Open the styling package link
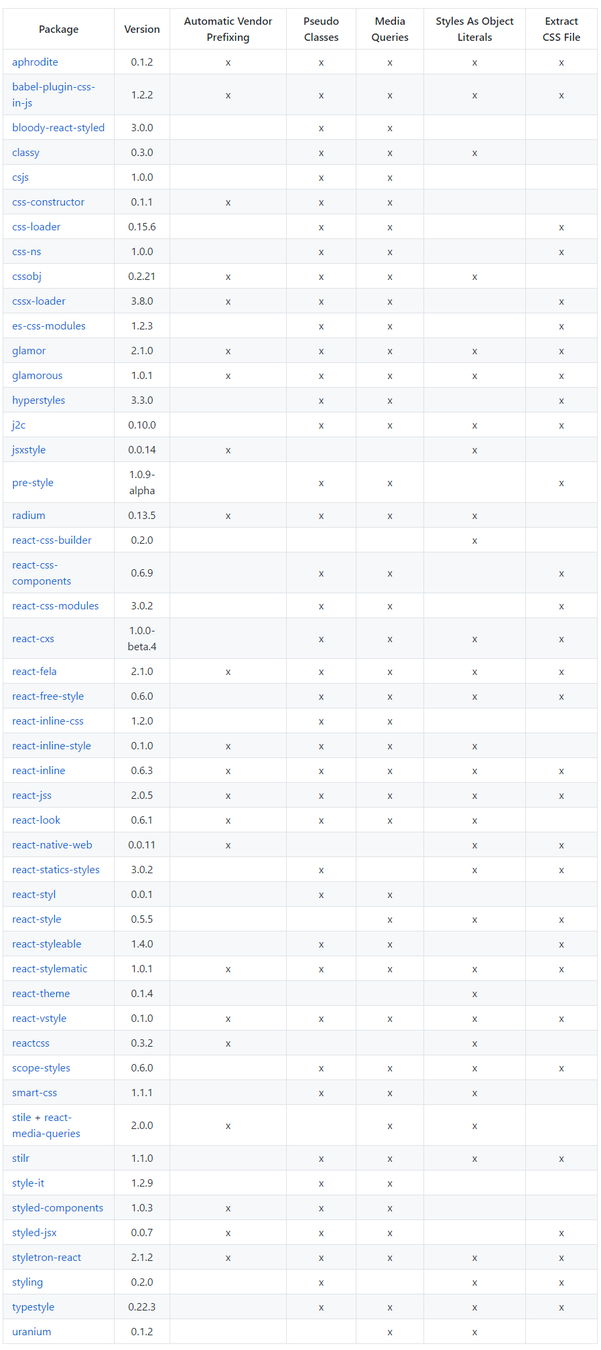Viewport: 601px width, 1350px height. pos(28,1283)
